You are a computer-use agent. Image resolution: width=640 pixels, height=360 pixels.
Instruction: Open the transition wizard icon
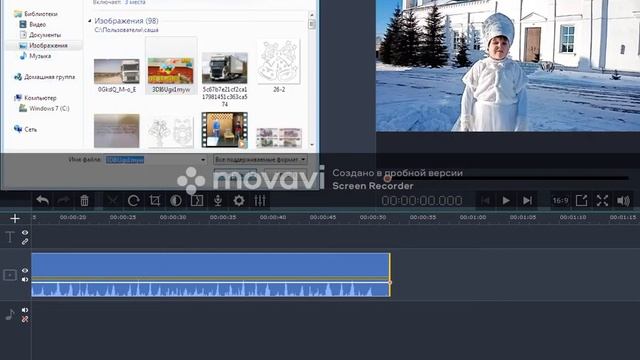click(x=197, y=200)
